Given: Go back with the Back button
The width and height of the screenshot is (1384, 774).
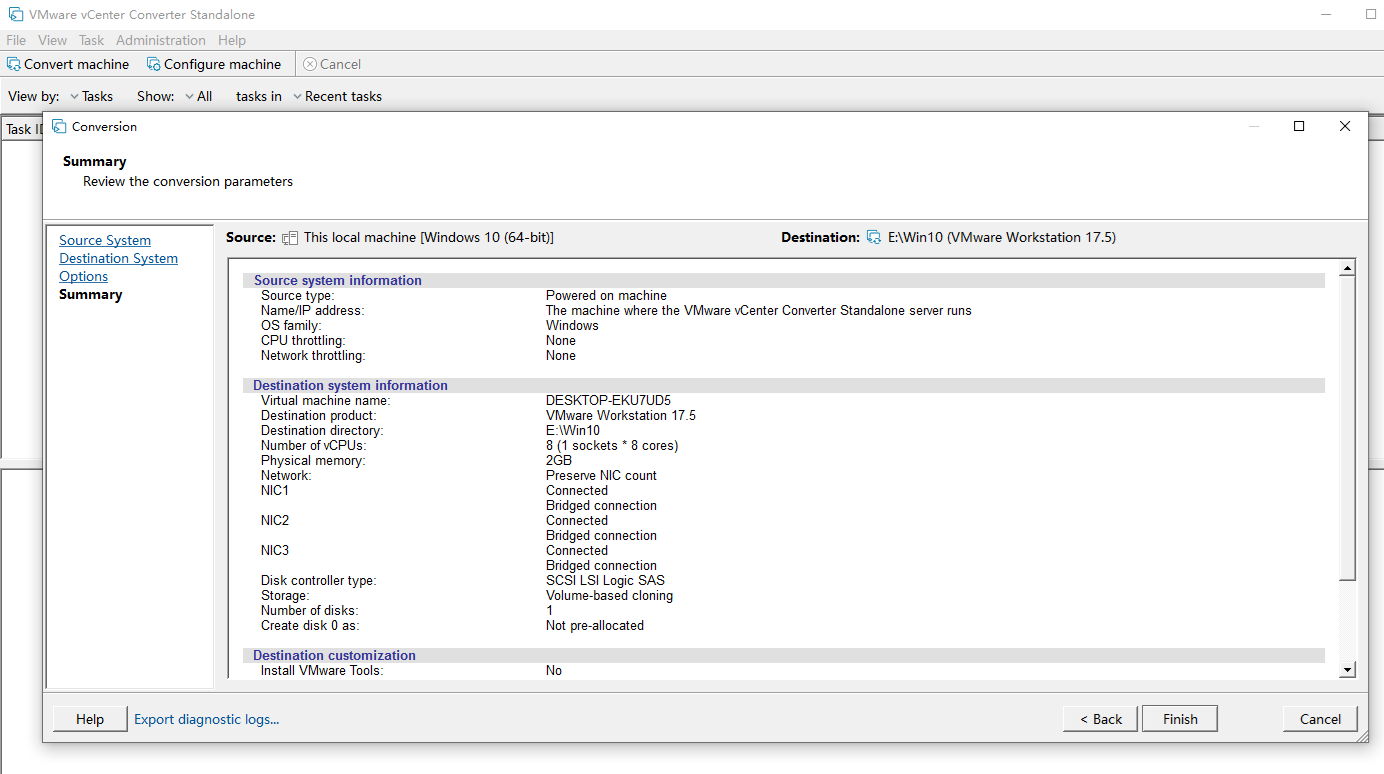Looking at the screenshot, I should [1101, 719].
